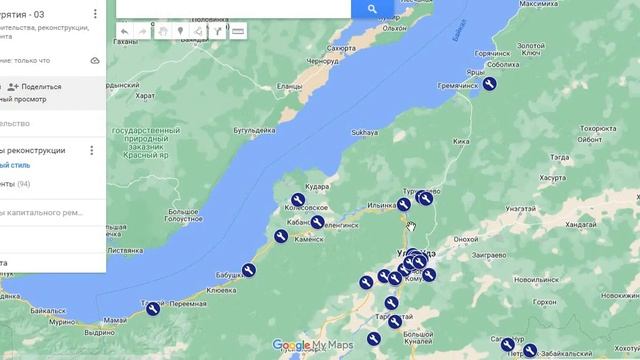Expand the layer item list showing (94)
640x360 pixels.
pos(15,184)
